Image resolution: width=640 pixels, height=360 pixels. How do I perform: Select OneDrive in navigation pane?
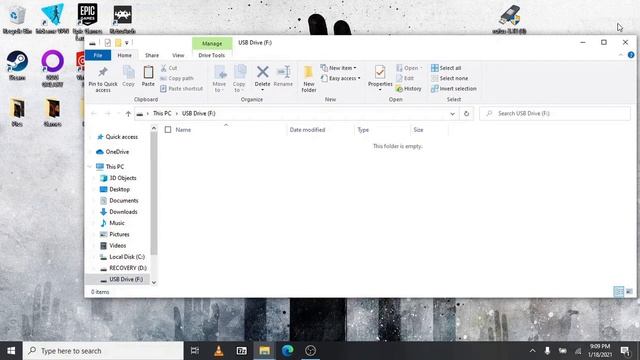[113, 152]
